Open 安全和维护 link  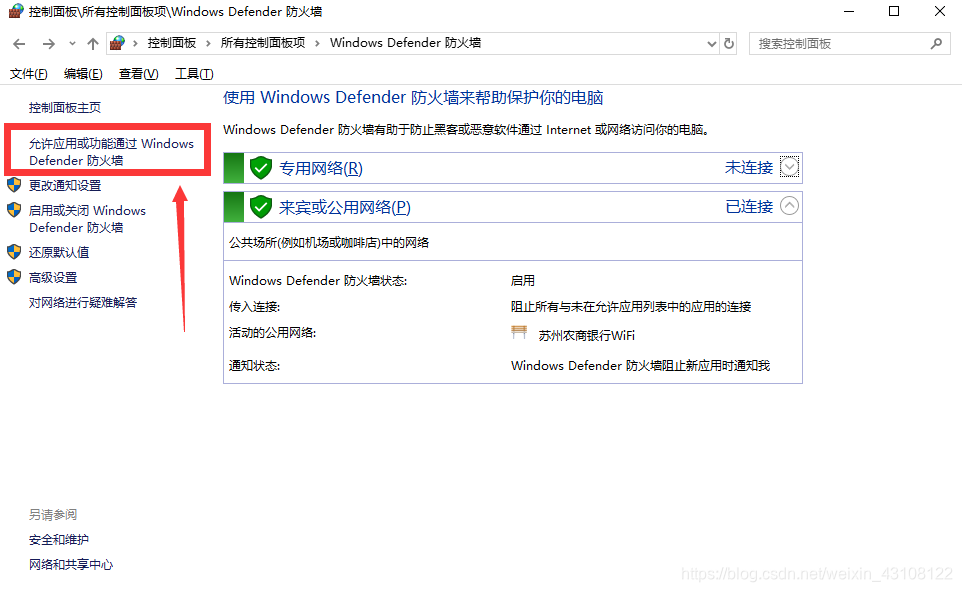tap(59, 540)
